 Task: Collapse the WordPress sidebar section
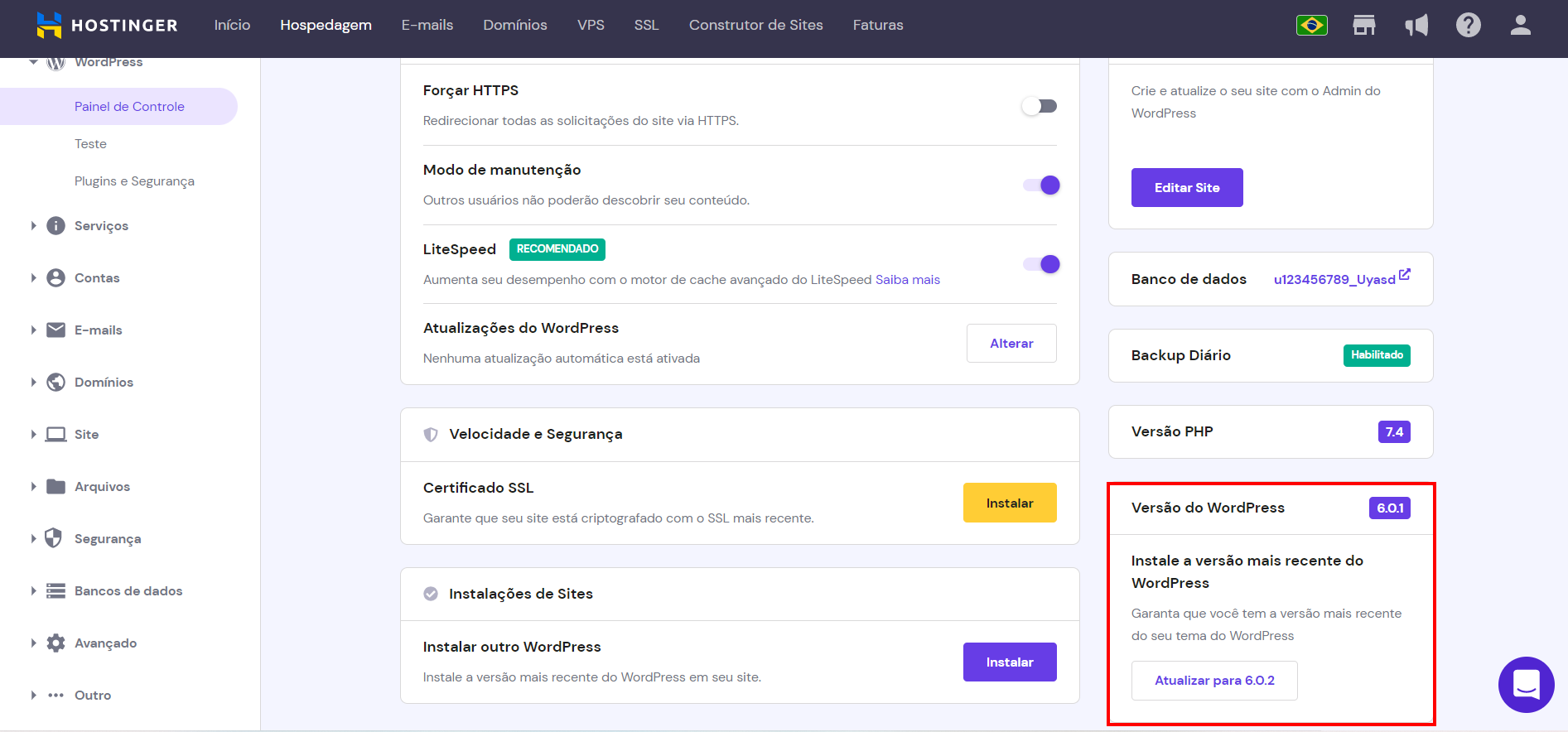[x=33, y=62]
